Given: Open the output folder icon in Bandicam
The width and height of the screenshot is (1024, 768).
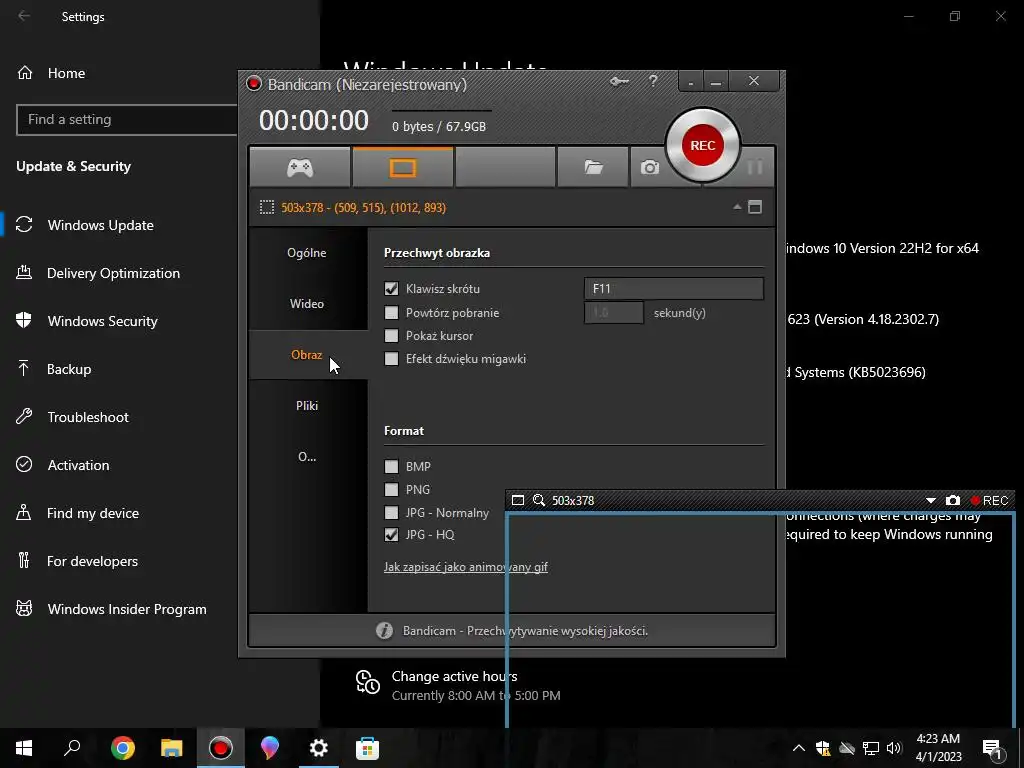Looking at the screenshot, I should click(x=593, y=168).
